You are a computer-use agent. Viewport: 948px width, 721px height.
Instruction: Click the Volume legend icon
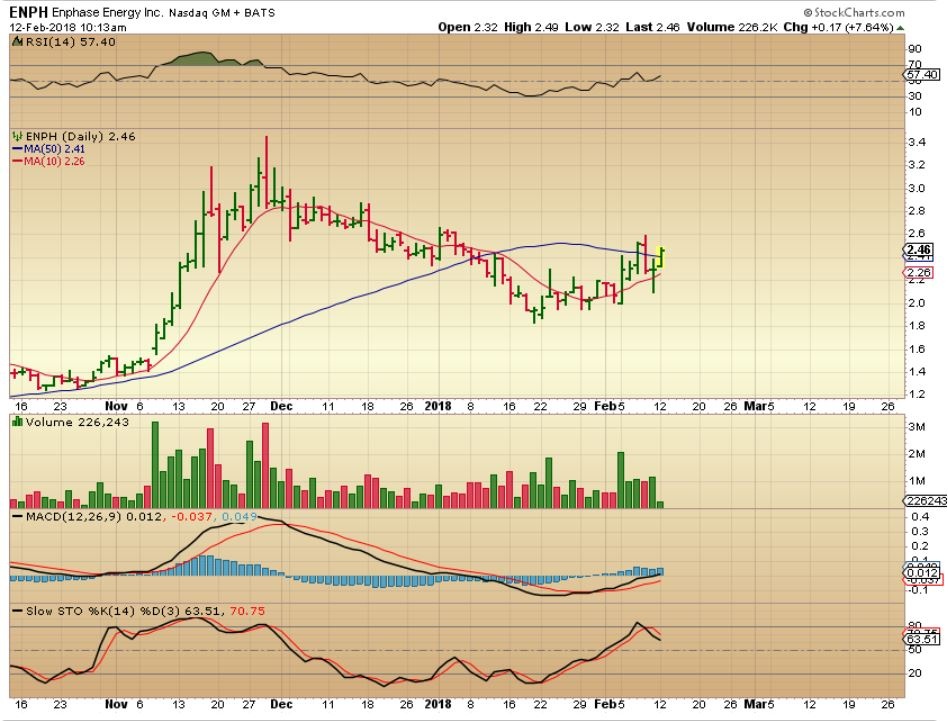(x=15, y=422)
